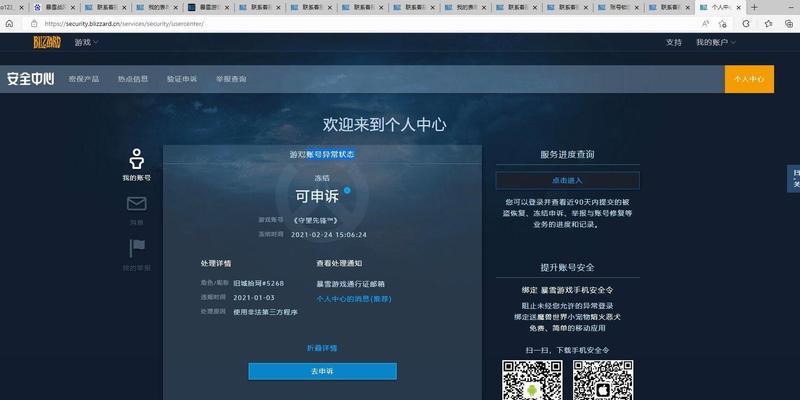Click the 去申诉 appeal button
800x400 pixels.
coord(322,371)
